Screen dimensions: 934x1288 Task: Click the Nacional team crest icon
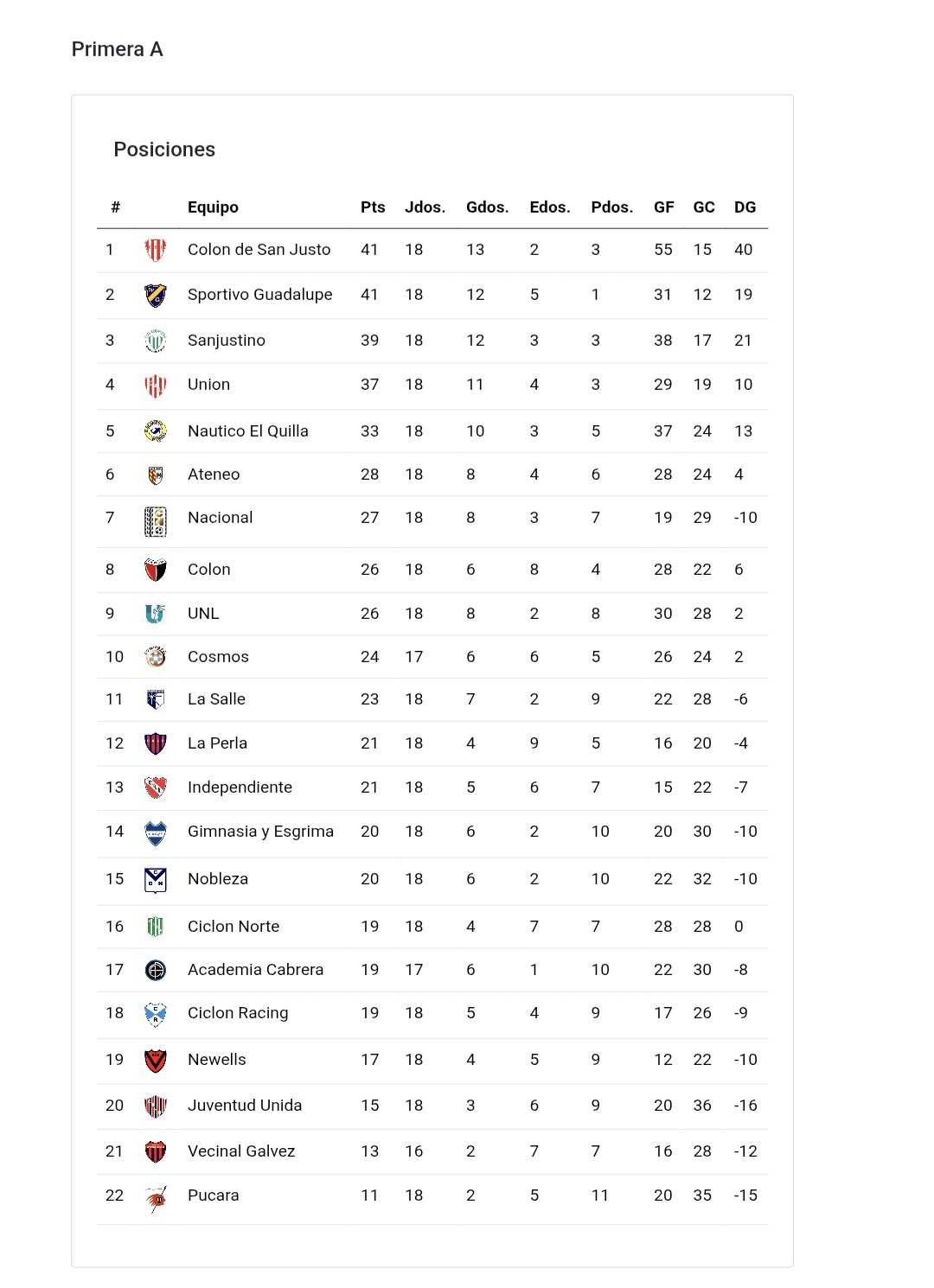[156, 522]
